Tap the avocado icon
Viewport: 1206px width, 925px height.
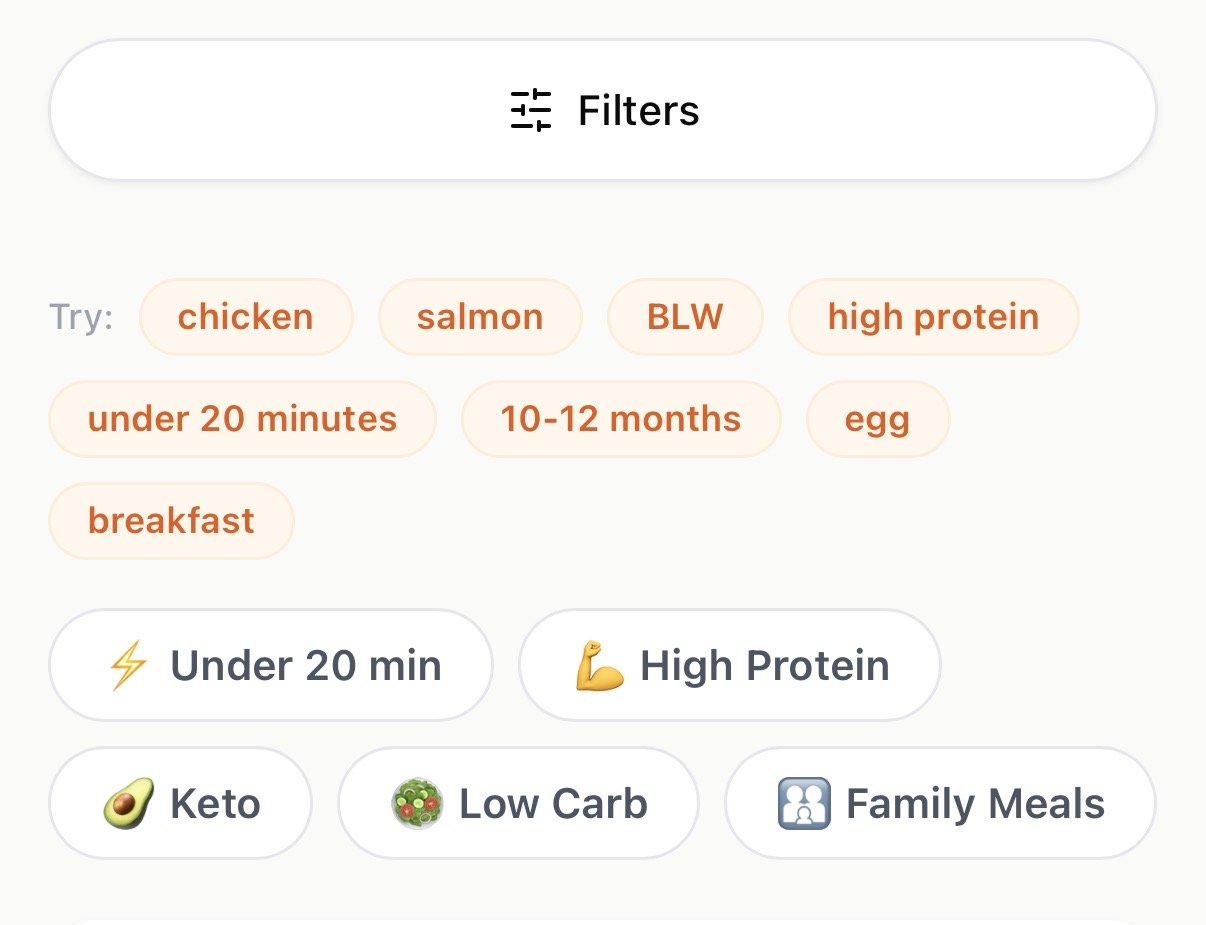(x=129, y=804)
